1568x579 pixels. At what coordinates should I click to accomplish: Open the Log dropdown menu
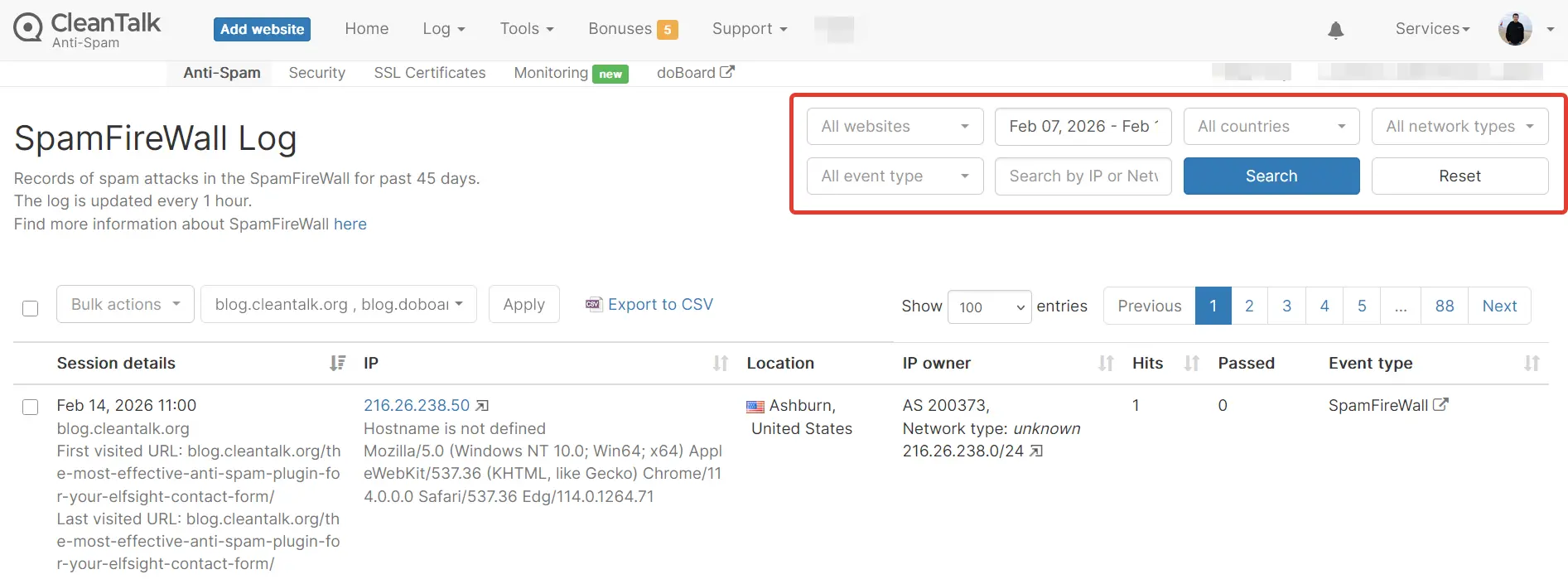tap(444, 29)
